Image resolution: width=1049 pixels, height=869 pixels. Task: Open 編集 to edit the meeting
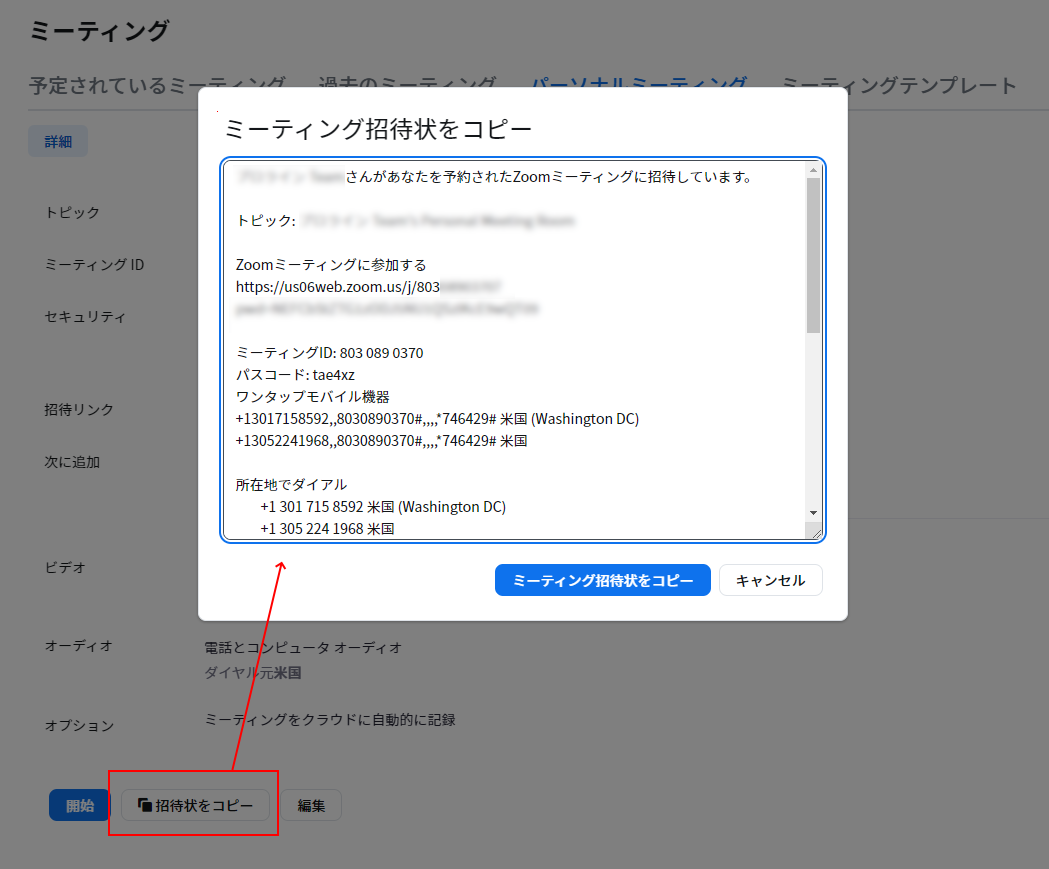click(x=311, y=805)
